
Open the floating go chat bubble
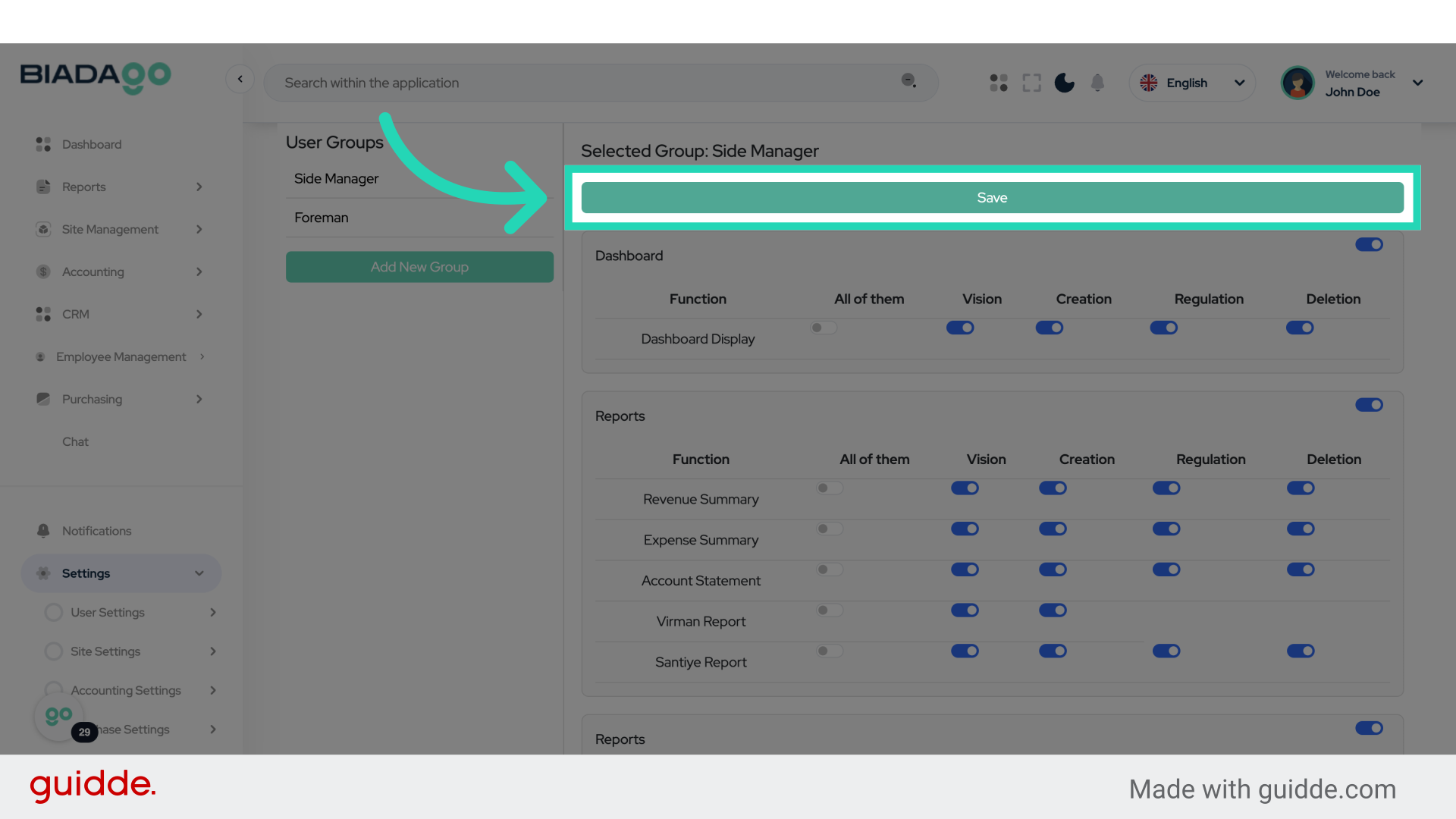58,716
